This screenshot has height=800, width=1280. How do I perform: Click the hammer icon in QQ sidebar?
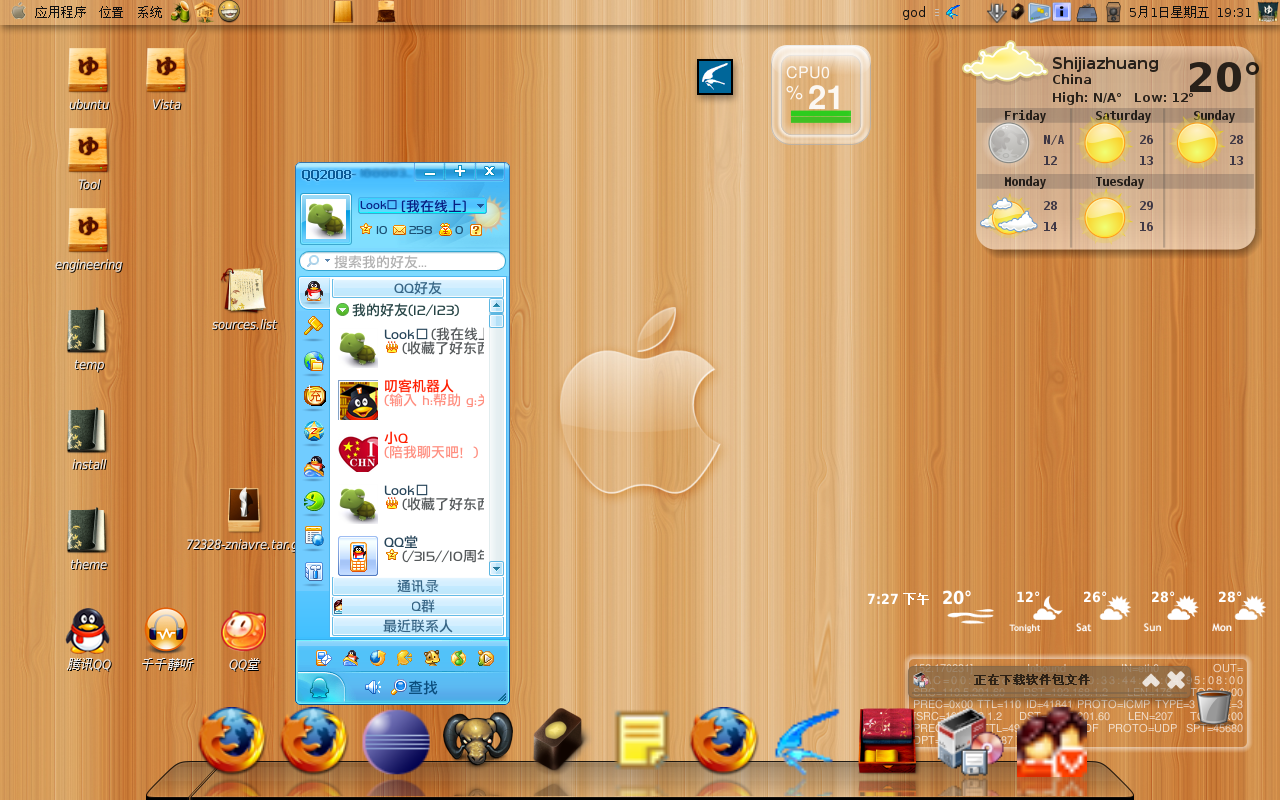[x=314, y=326]
